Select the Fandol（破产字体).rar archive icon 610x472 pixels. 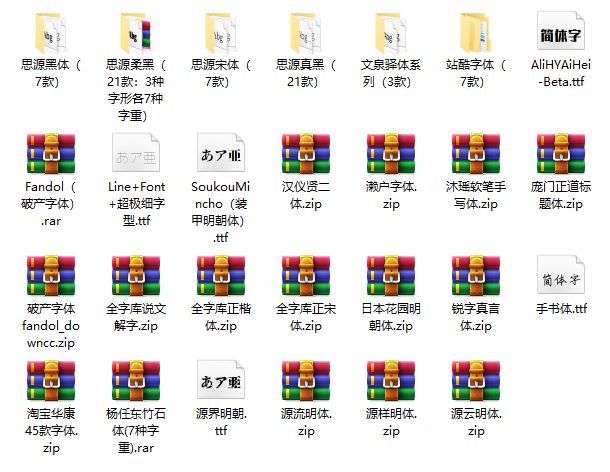51,153
